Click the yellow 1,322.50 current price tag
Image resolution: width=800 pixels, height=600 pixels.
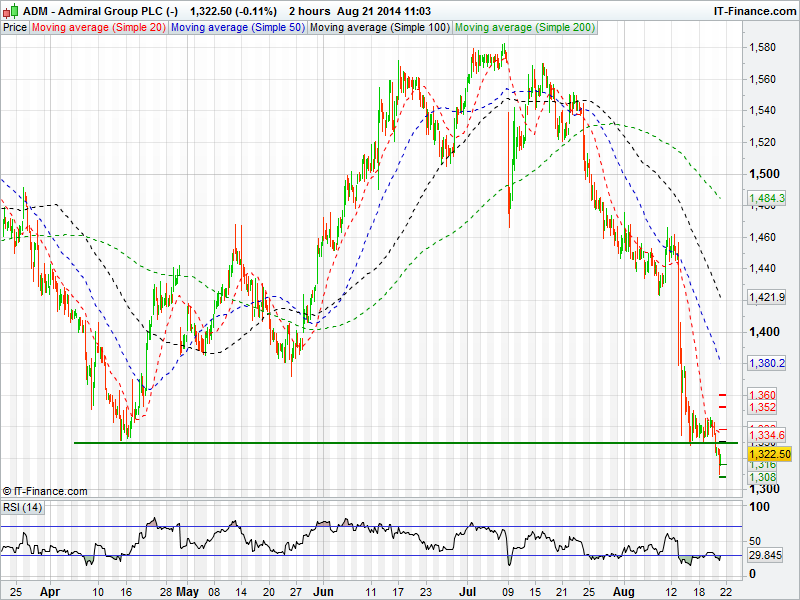769,454
